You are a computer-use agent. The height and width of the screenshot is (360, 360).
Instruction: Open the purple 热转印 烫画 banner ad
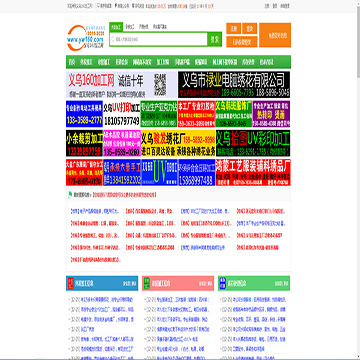tap(271, 114)
